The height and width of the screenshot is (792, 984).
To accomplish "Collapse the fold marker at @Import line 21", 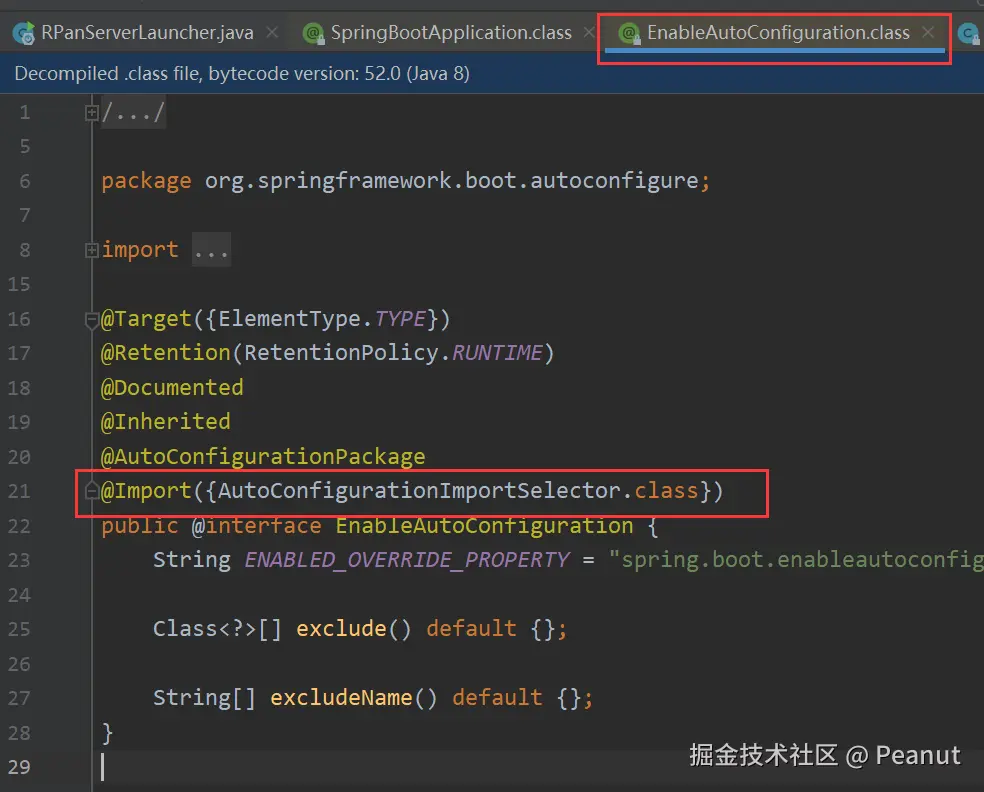I will coord(92,491).
